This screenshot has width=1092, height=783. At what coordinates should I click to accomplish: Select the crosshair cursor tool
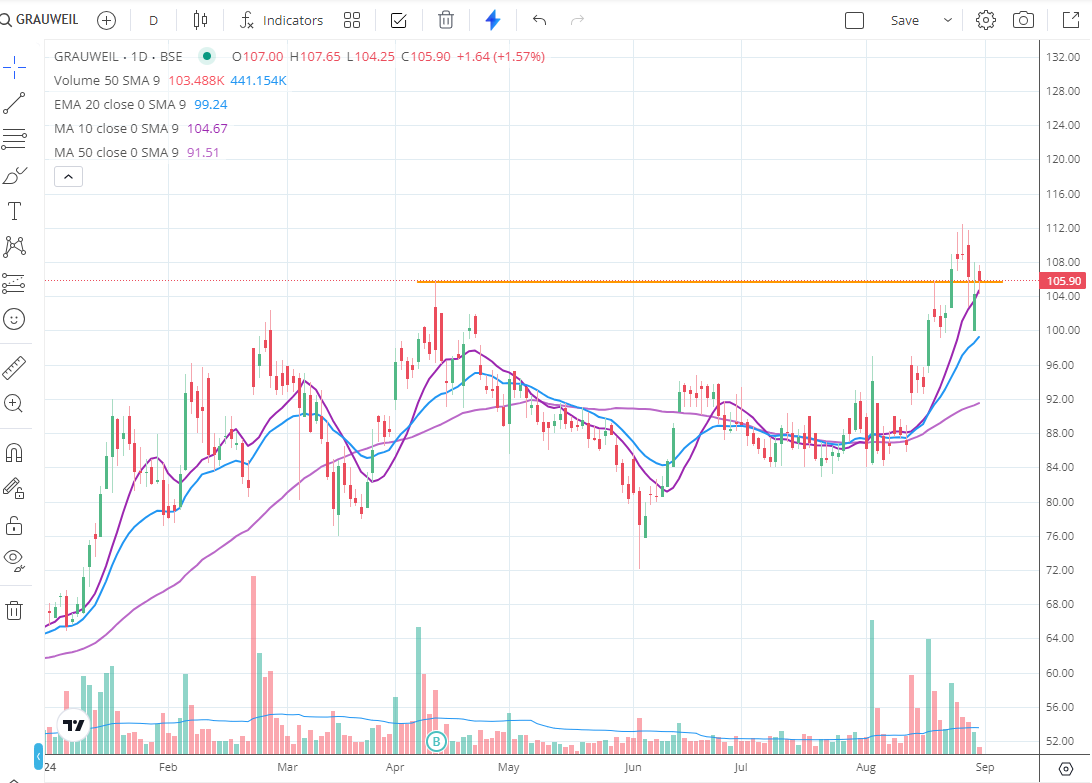[14, 68]
